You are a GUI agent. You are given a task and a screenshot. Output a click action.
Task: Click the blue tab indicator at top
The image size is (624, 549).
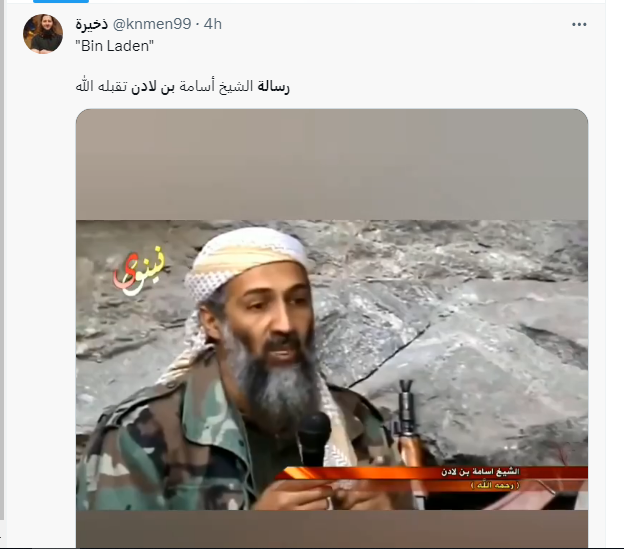click(61, 1)
